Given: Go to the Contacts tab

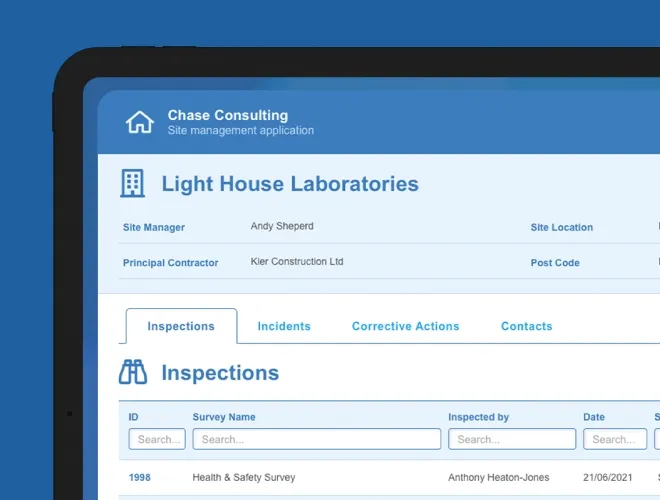Looking at the screenshot, I should point(526,326).
